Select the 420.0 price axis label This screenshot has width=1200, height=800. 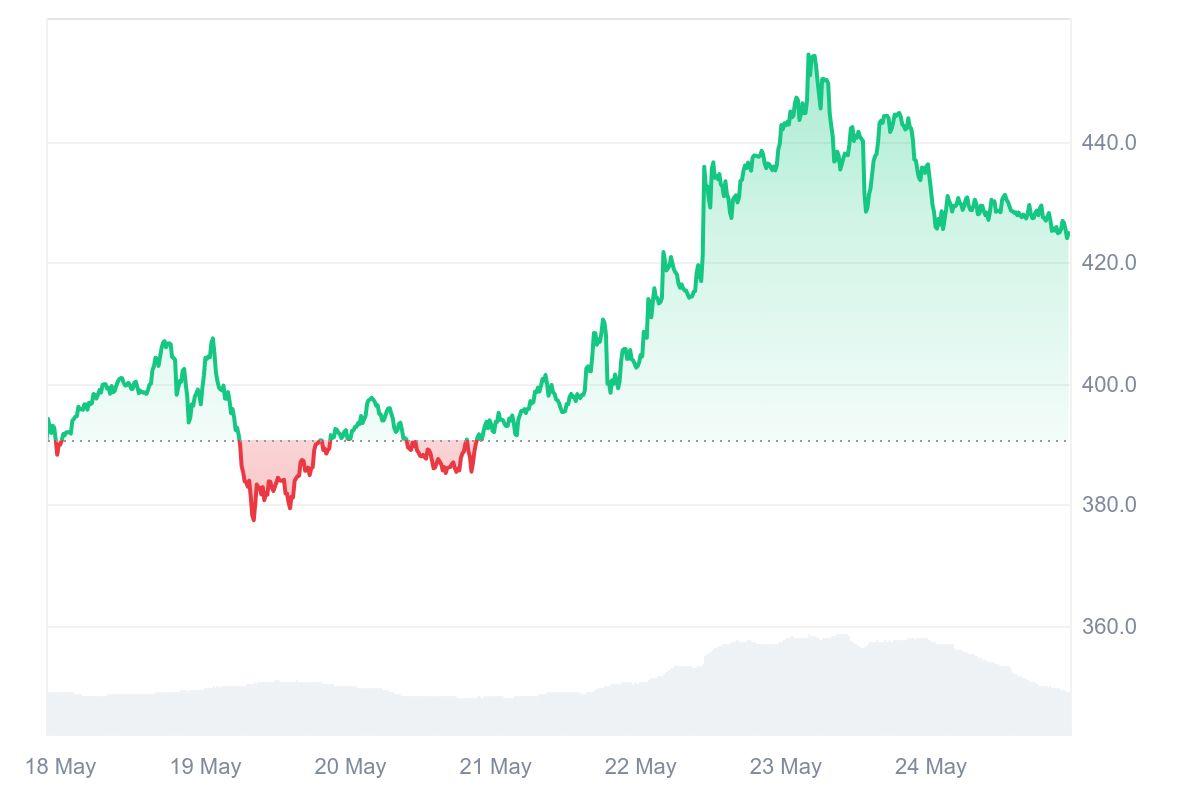(1108, 263)
